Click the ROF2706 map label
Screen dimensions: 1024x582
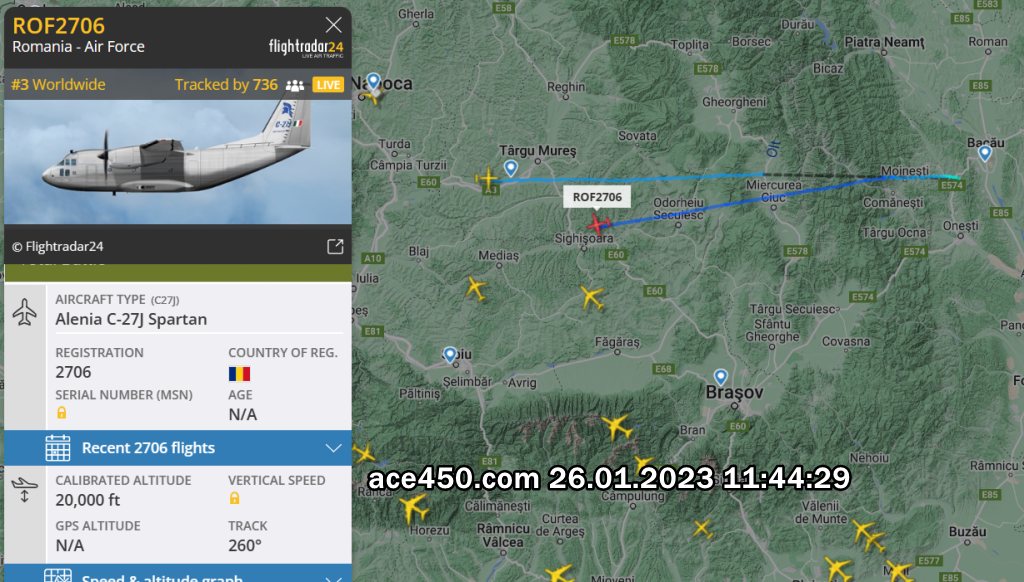597,197
